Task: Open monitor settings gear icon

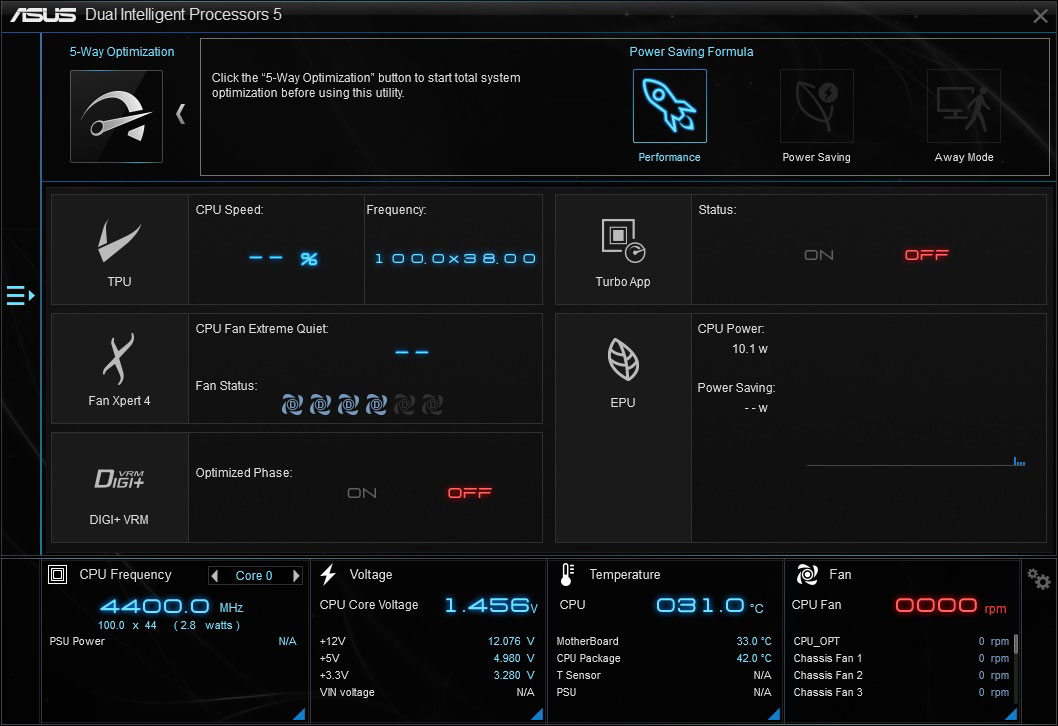Action: (1038, 579)
